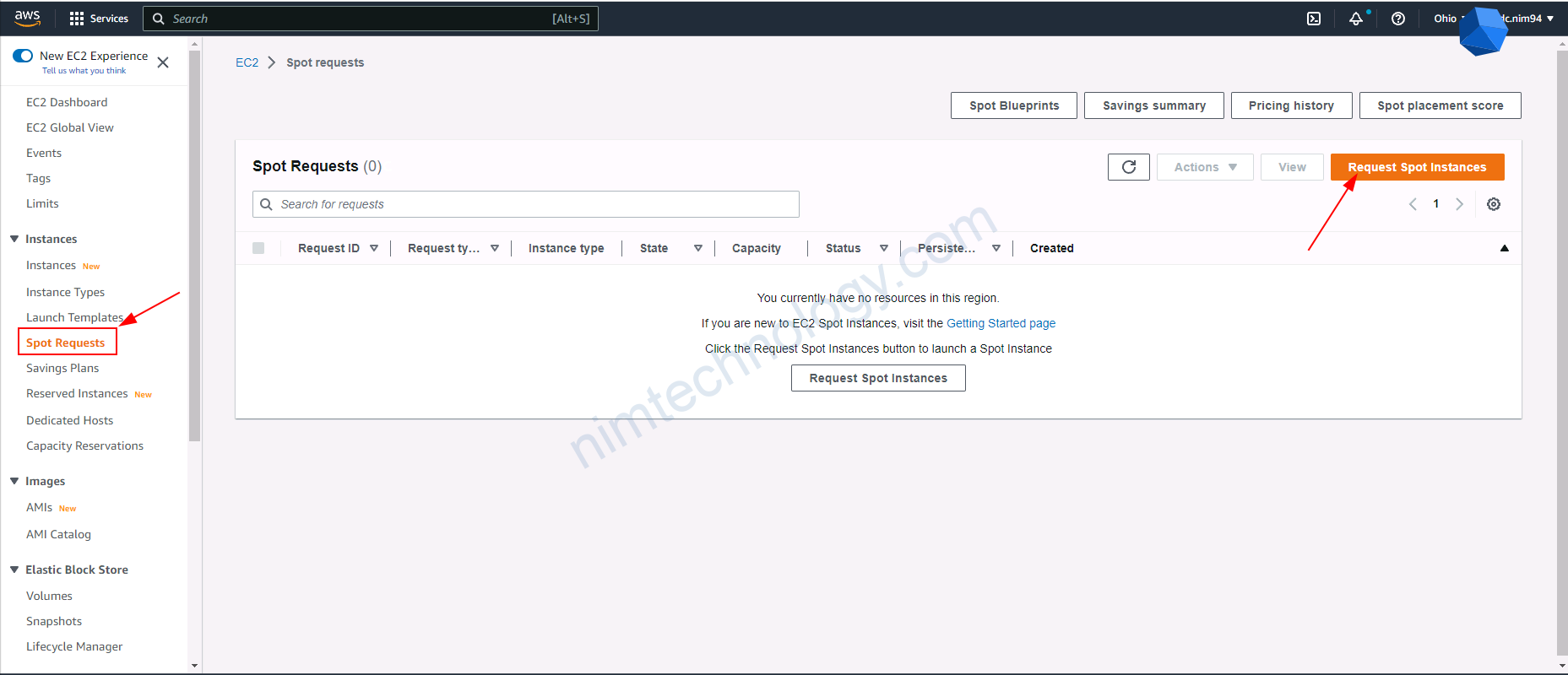Toggle New EC2 Experience switch
1568x675 pixels.
pyautogui.click(x=23, y=56)
